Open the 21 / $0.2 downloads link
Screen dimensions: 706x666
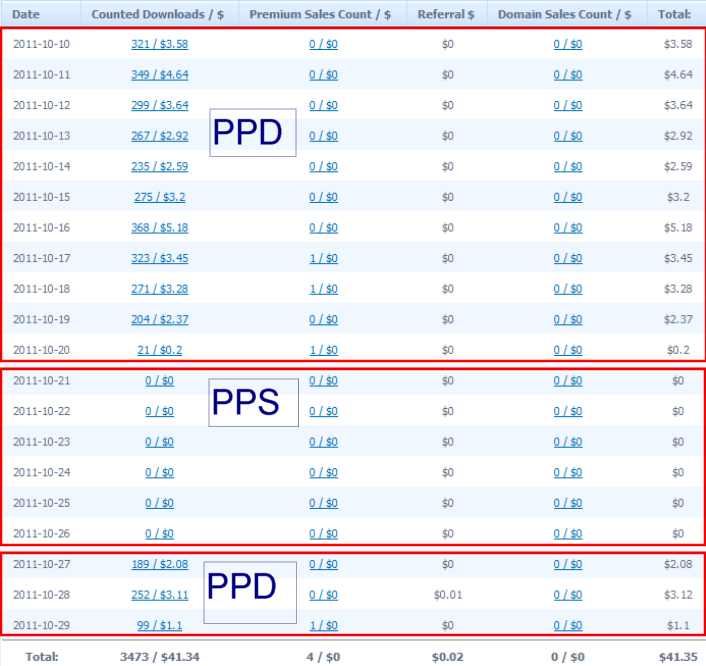coord(160,350)
